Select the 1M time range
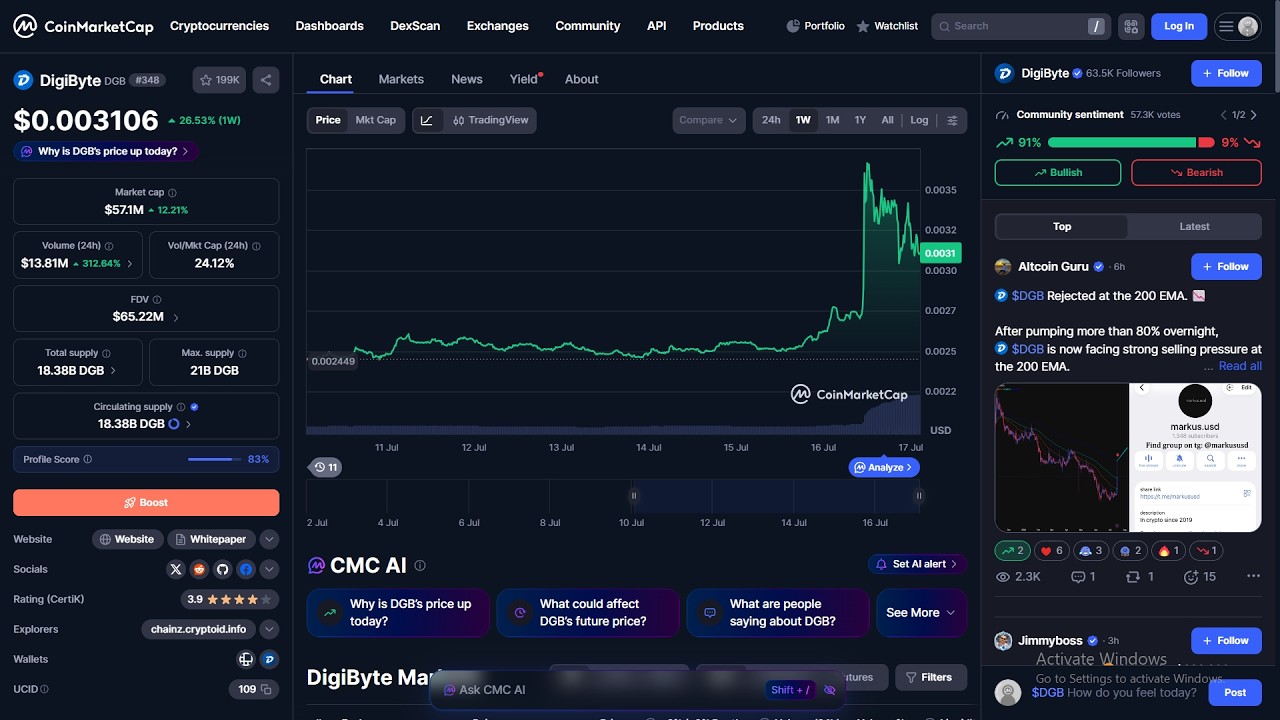The image size is (1280, 720). [832, 120]
